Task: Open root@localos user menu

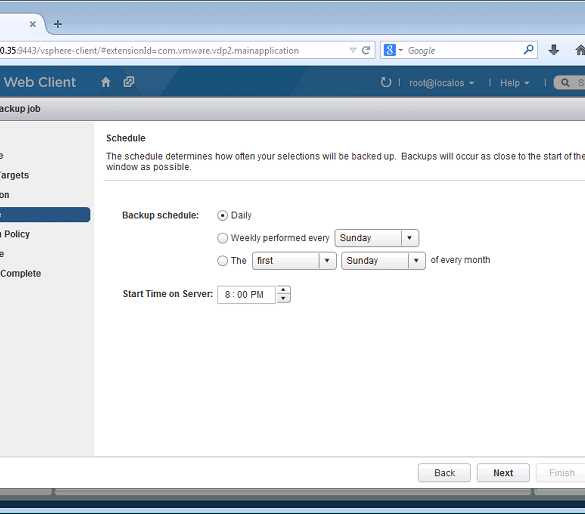Action: [x=441, y=83]
